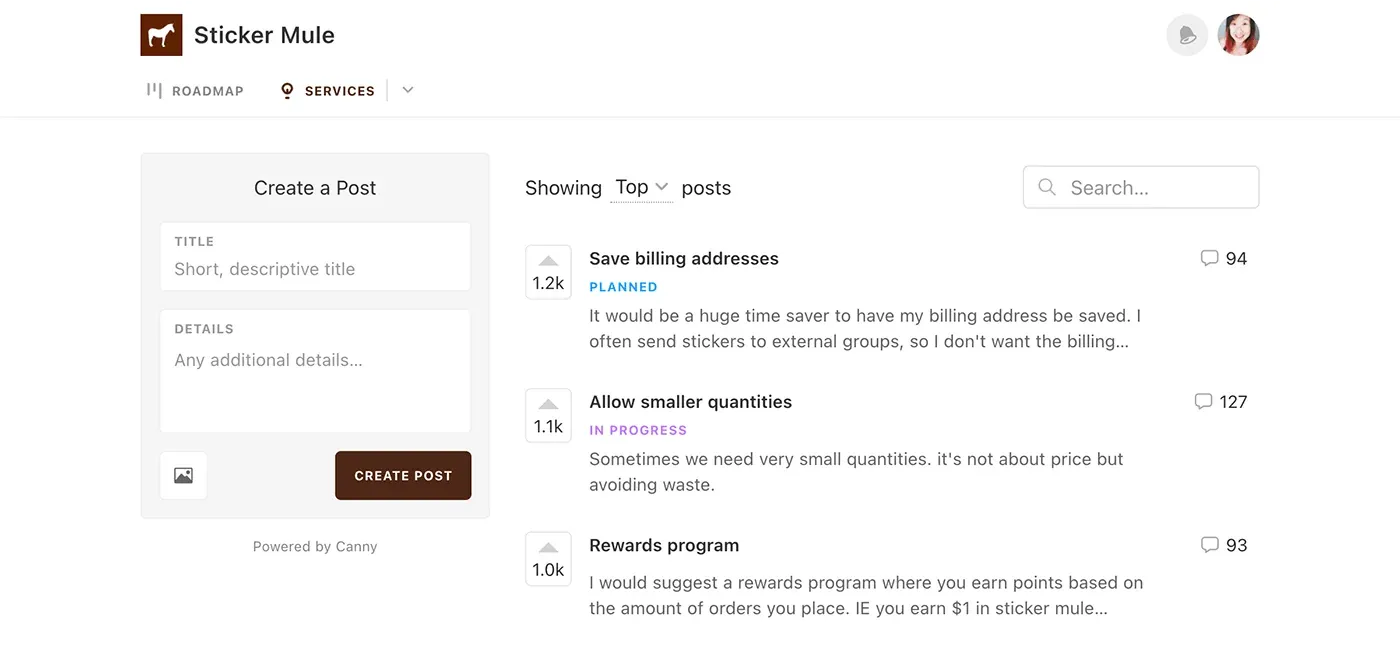Click the Sticker Mule horse logo

coord(161,34)
